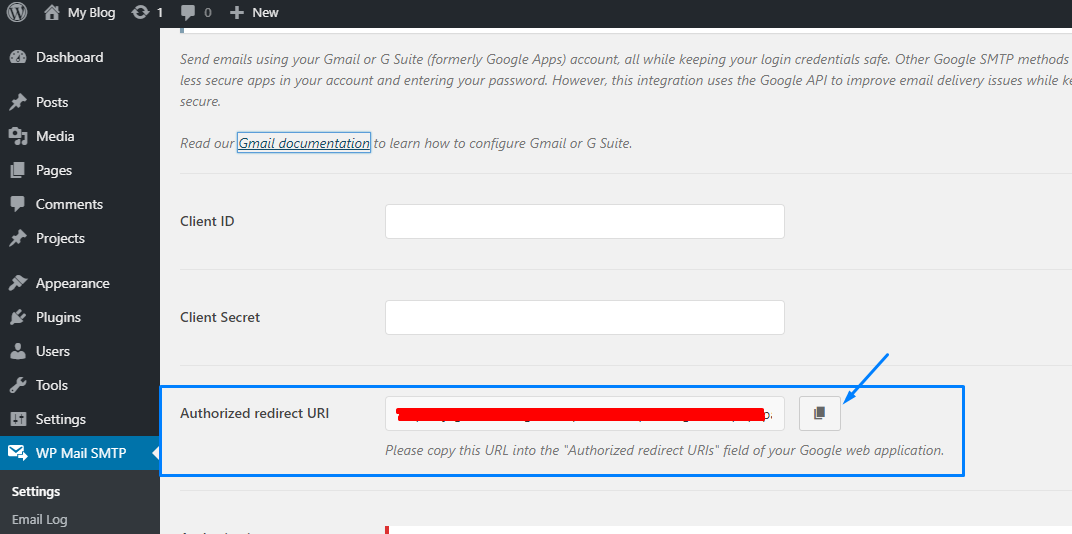The image size is (1072, 534).
Task: Open My Blog site home link
Action: point(80,13)
